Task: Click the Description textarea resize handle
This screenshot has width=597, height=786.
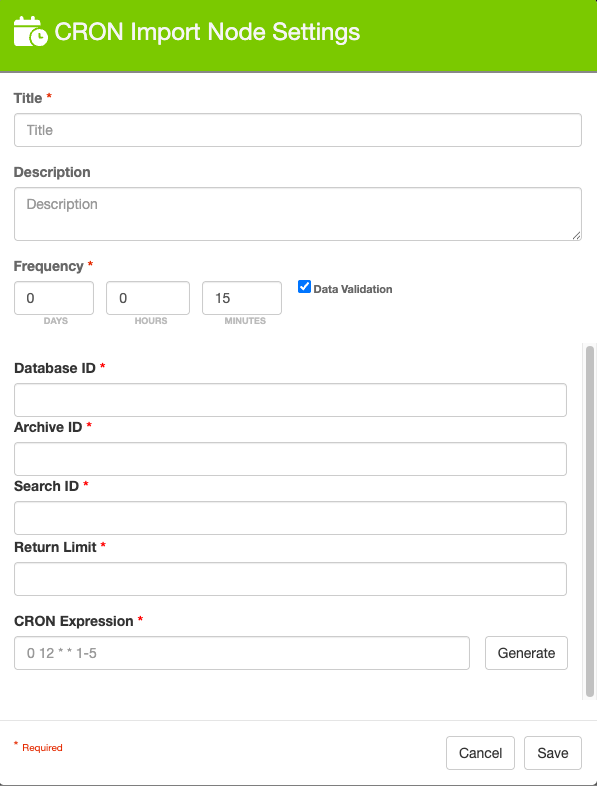Action: [576, 236]
